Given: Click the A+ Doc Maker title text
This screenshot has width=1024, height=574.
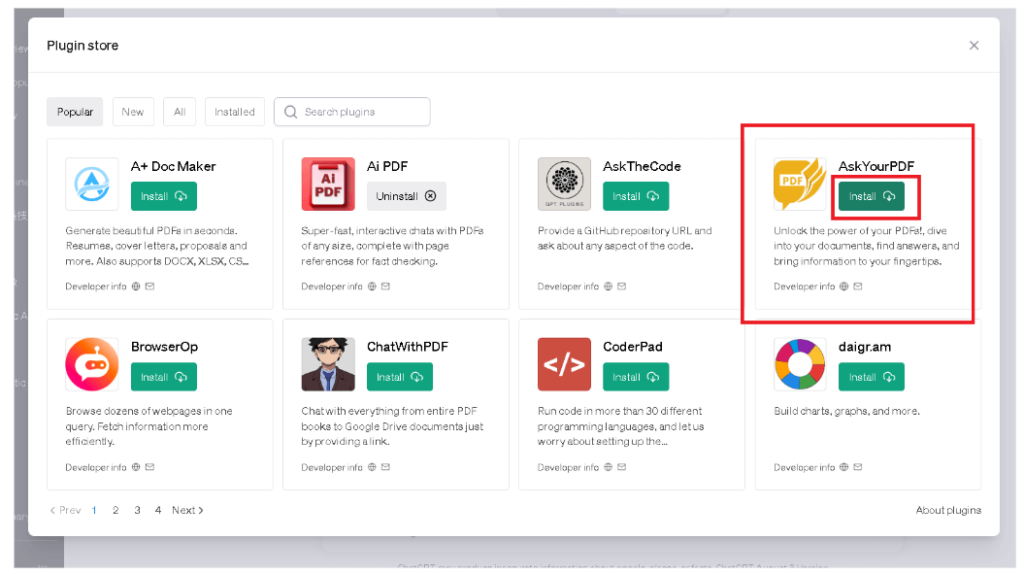Looking at the screenshot, I should pos(173,167).
